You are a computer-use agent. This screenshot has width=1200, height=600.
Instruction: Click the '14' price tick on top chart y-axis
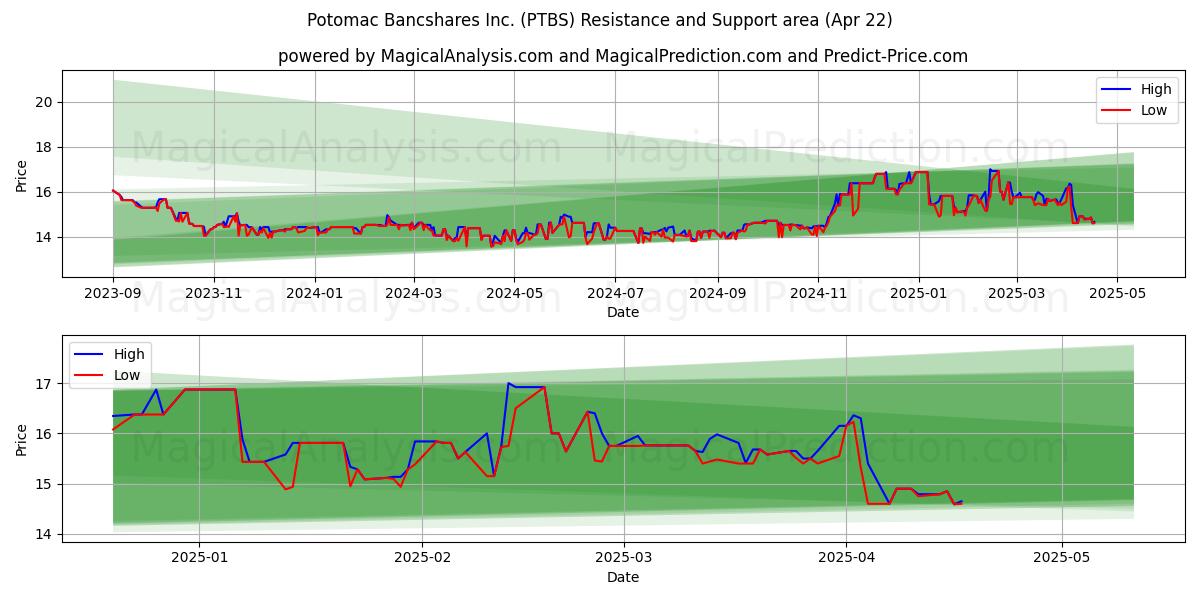coord(45,237)
